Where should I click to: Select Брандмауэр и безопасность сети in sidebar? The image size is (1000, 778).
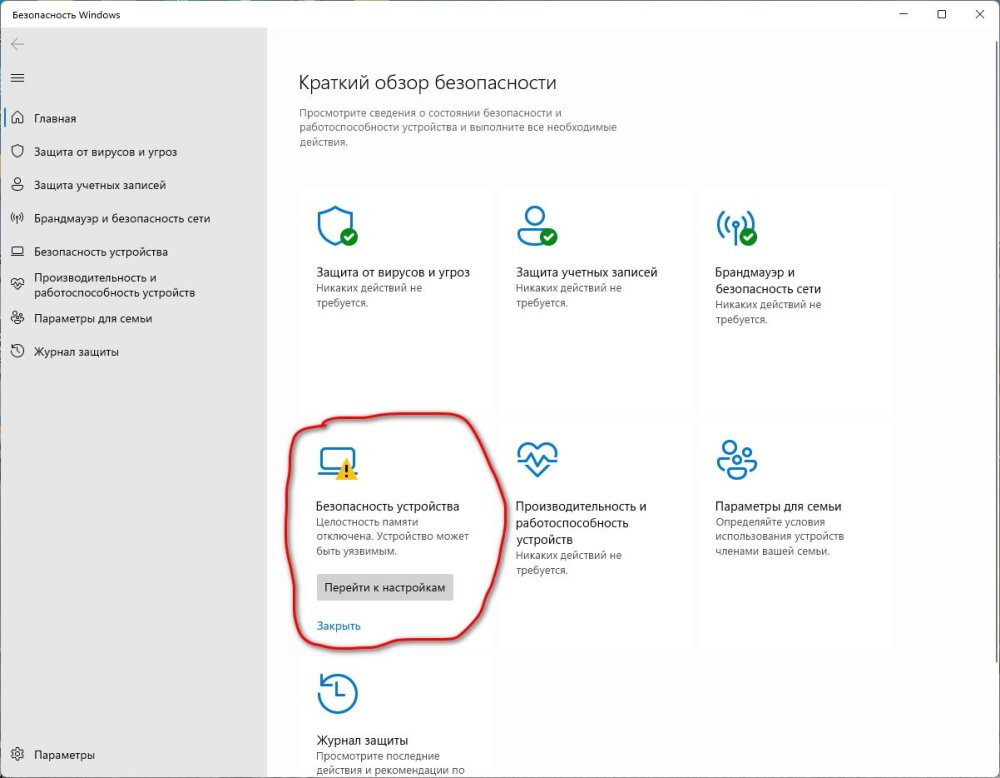[121, 218]
